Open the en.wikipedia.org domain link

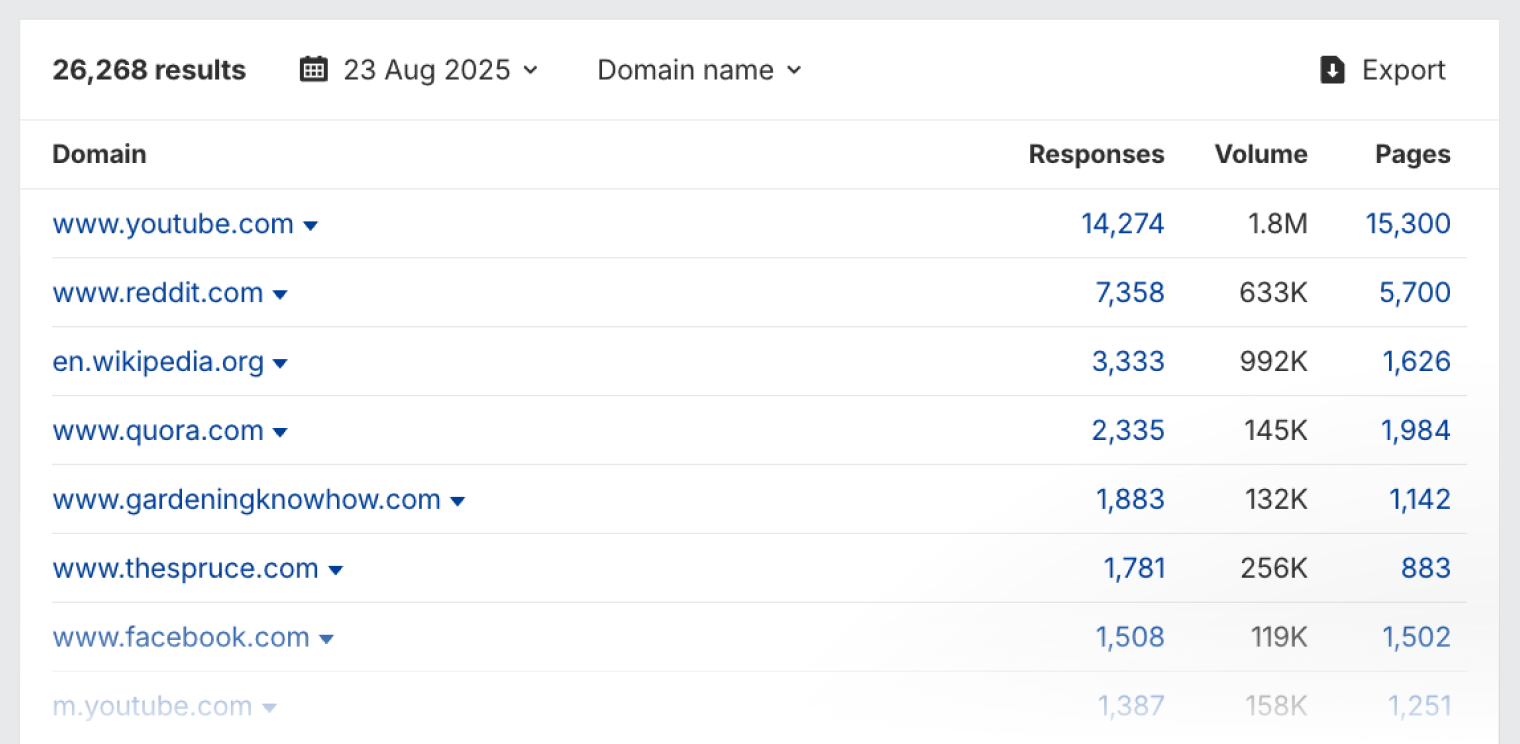click(x=158, y=362)
